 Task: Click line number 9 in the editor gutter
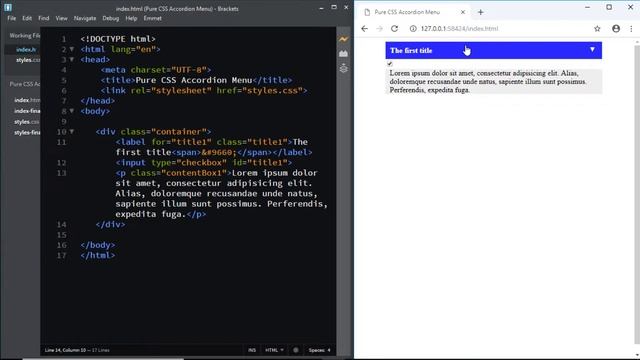[x=64, y=121]
